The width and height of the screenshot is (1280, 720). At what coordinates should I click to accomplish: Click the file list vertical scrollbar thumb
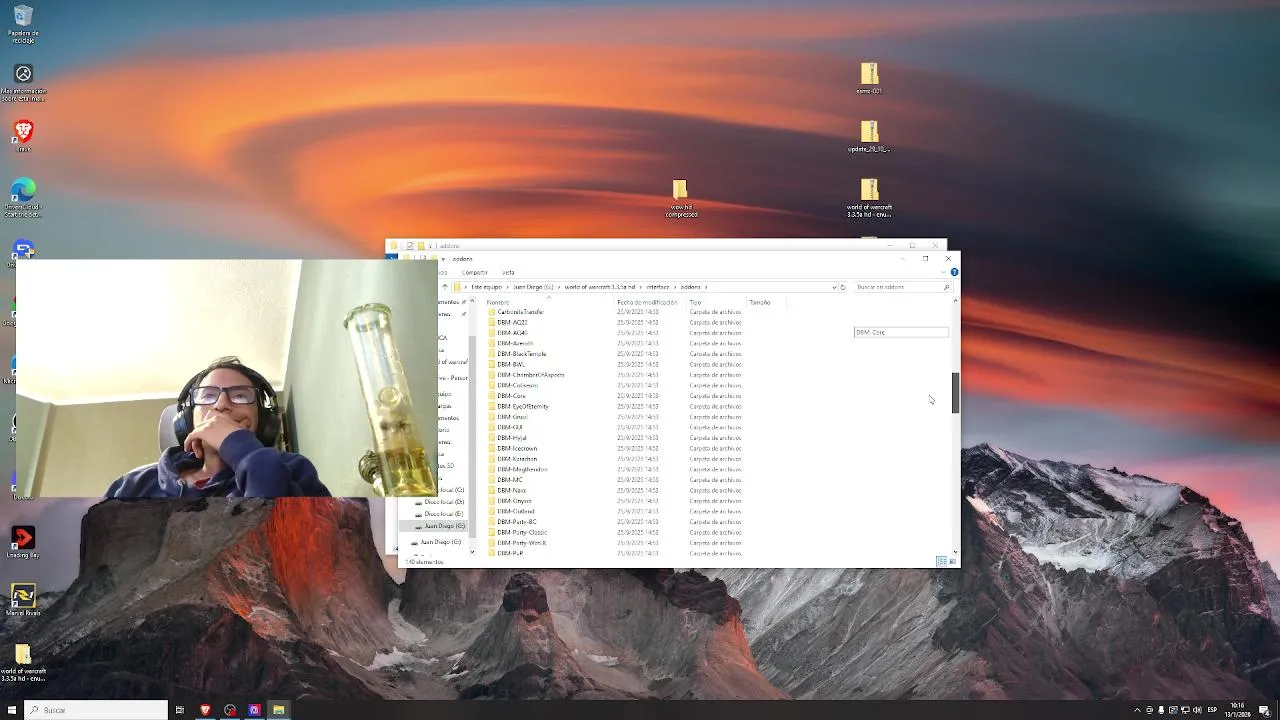955,392
